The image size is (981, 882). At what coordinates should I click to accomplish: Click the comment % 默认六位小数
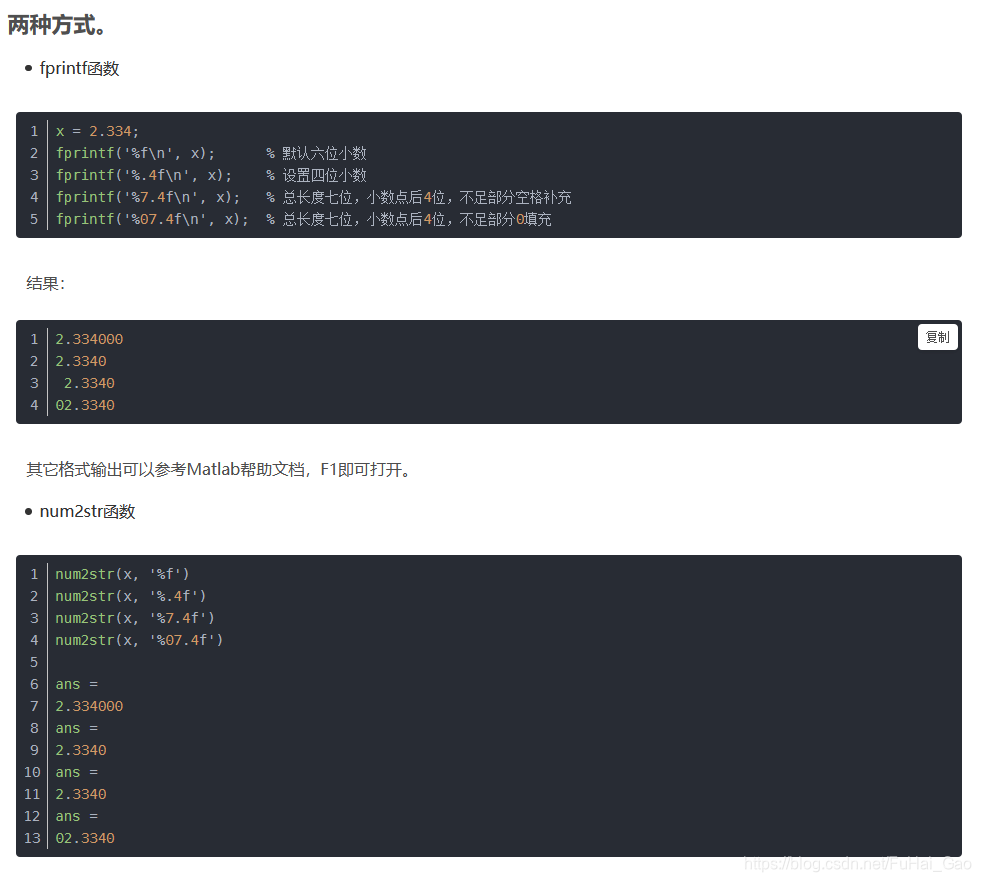pos(316,153)
